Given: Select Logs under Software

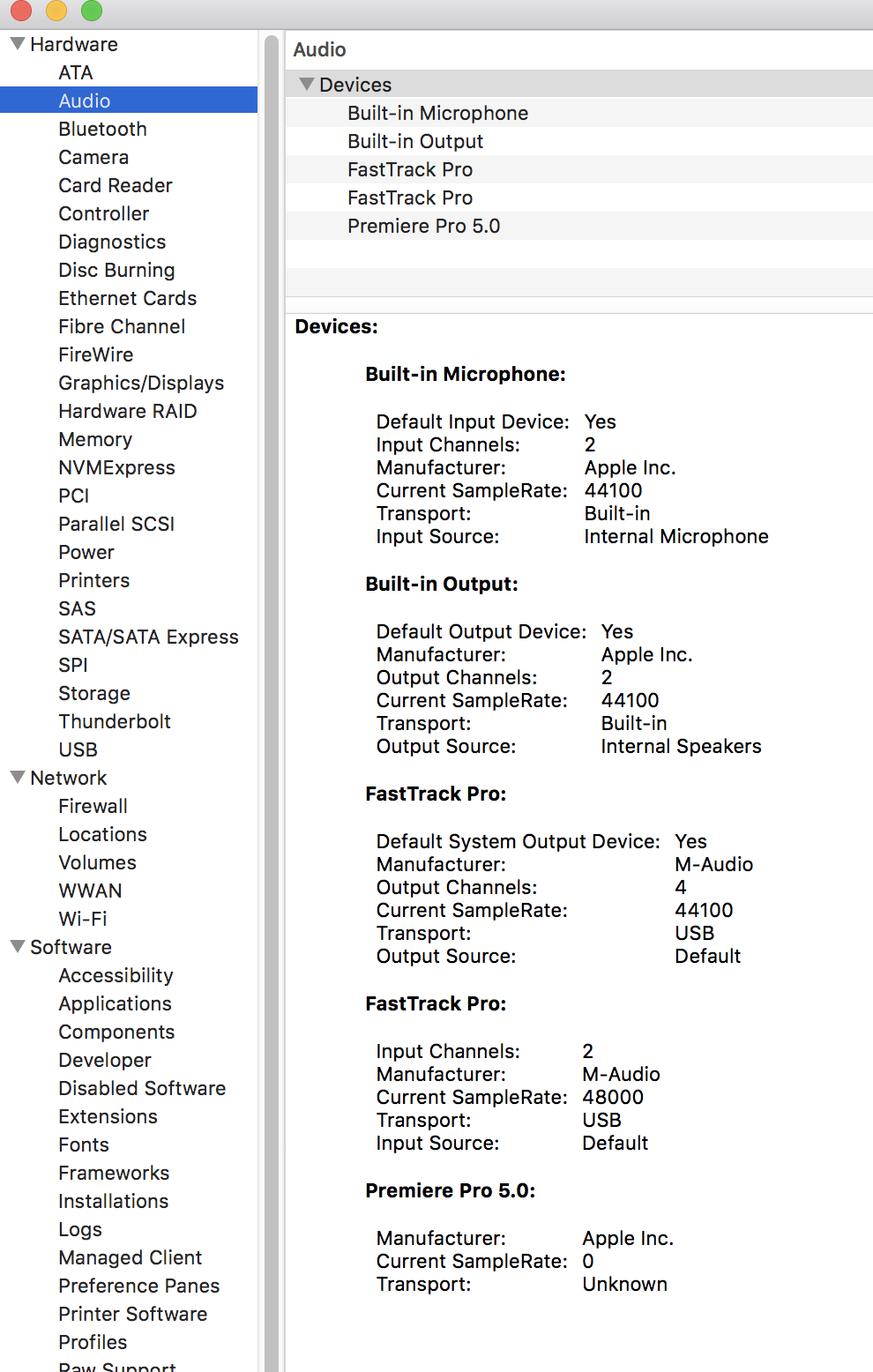Looking at the screenshot, I should pos(80,1229).
